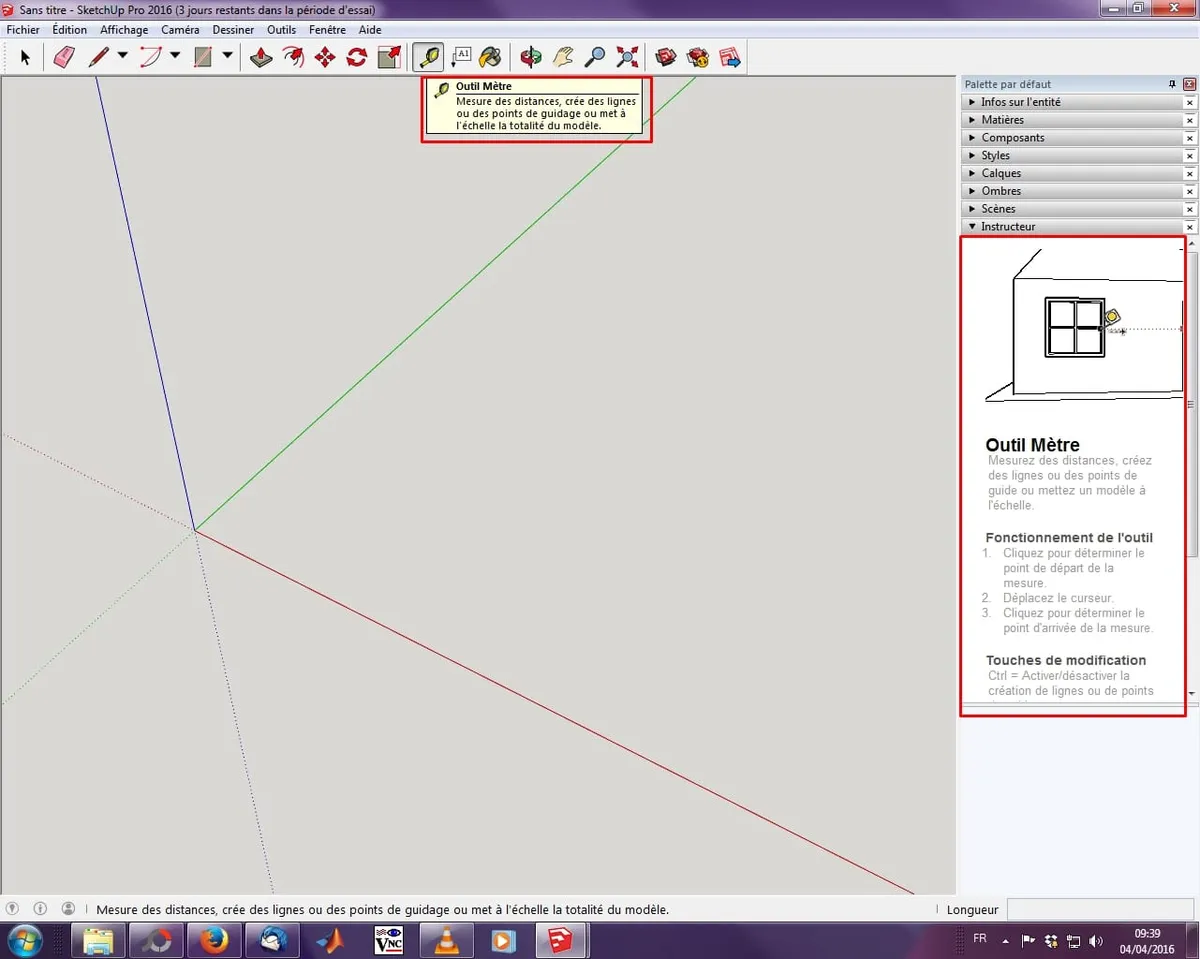This screenshot has width=1200, height=959.
Task: Expand the Calques panel
Action: (x=1071, y=173)
